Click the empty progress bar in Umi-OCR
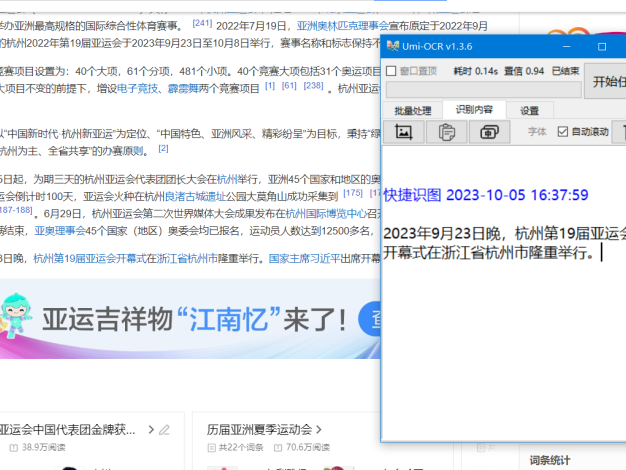This screenshot has width=626, height=470. [x=483, y=89]
